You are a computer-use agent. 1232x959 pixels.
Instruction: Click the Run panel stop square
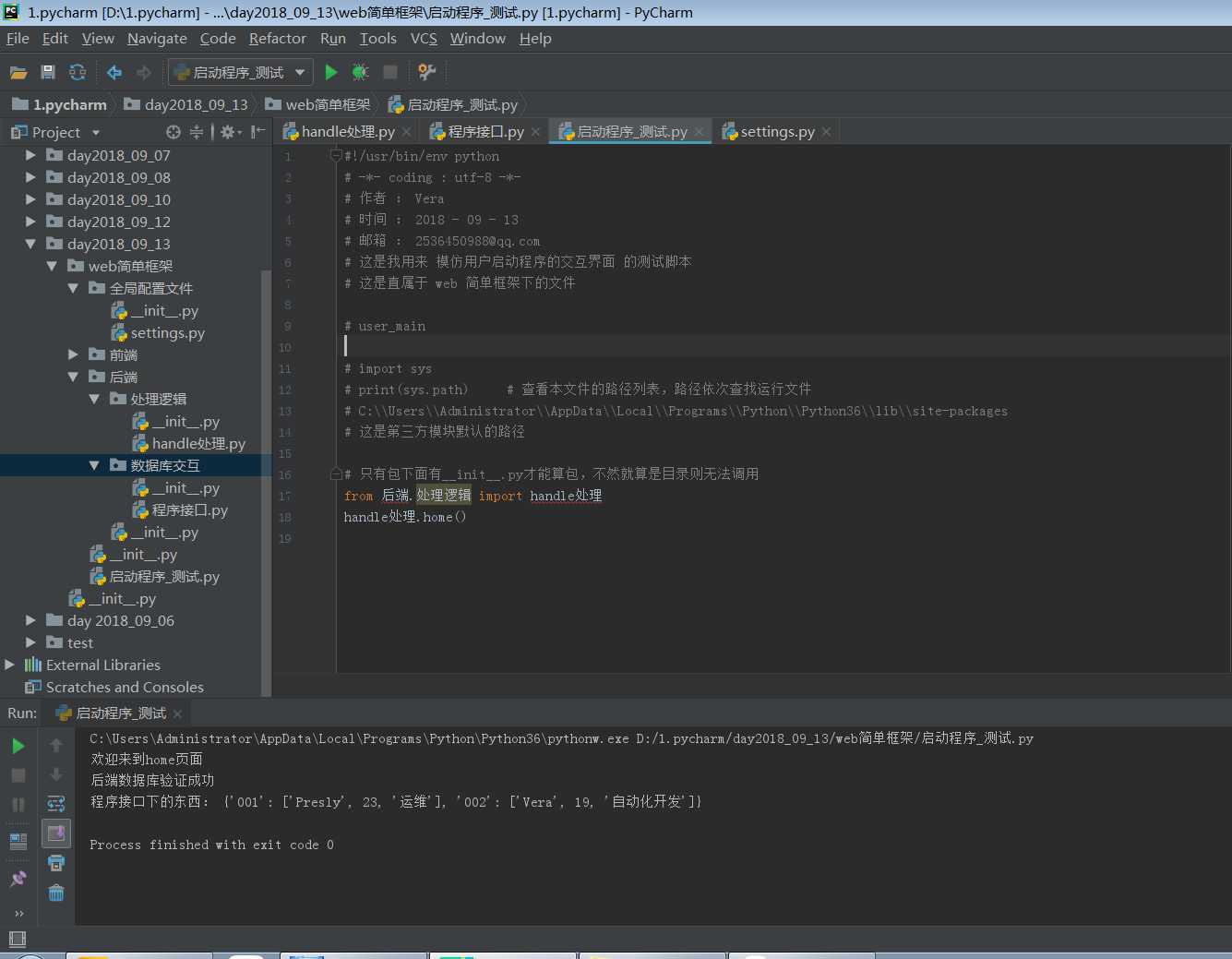click(x=18, y=775)
